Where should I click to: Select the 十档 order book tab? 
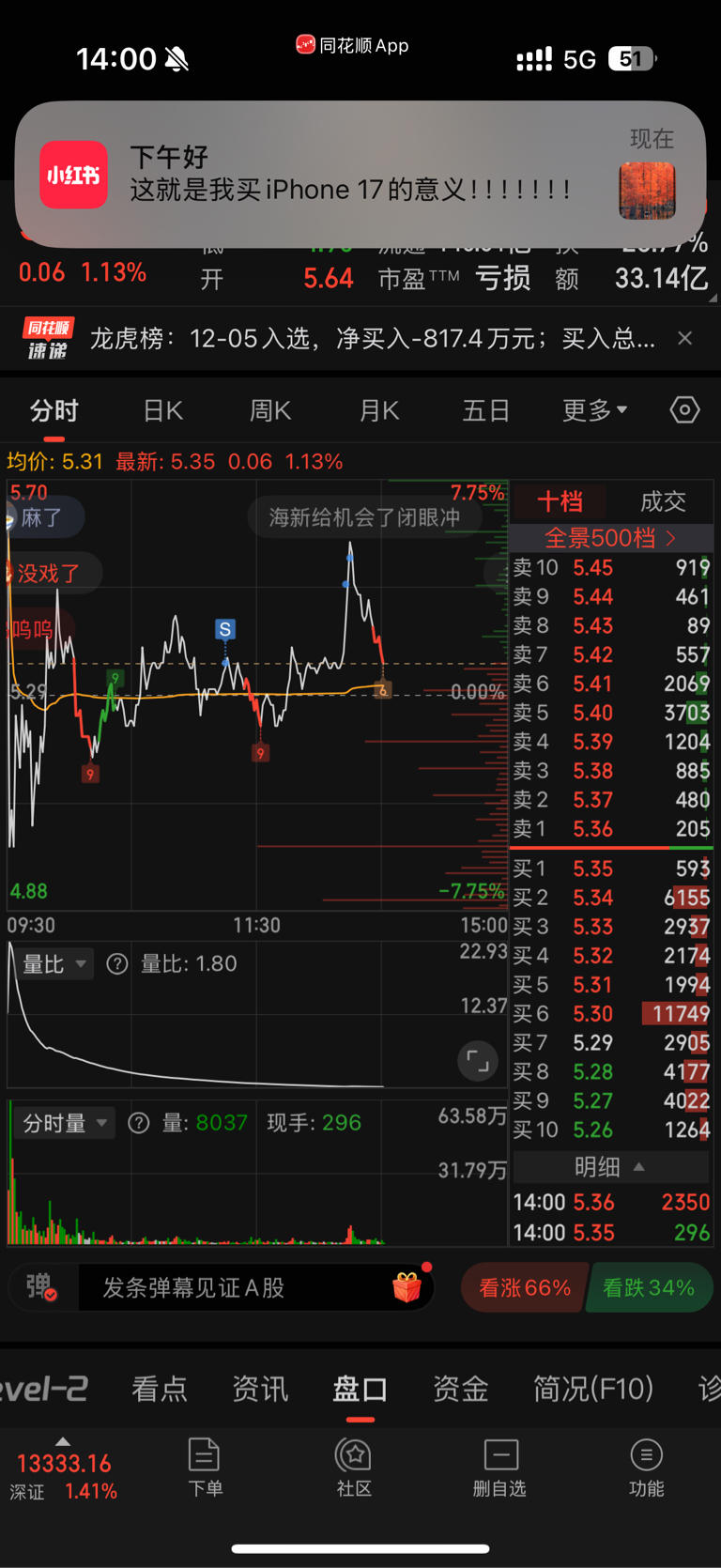click(560, 501)
